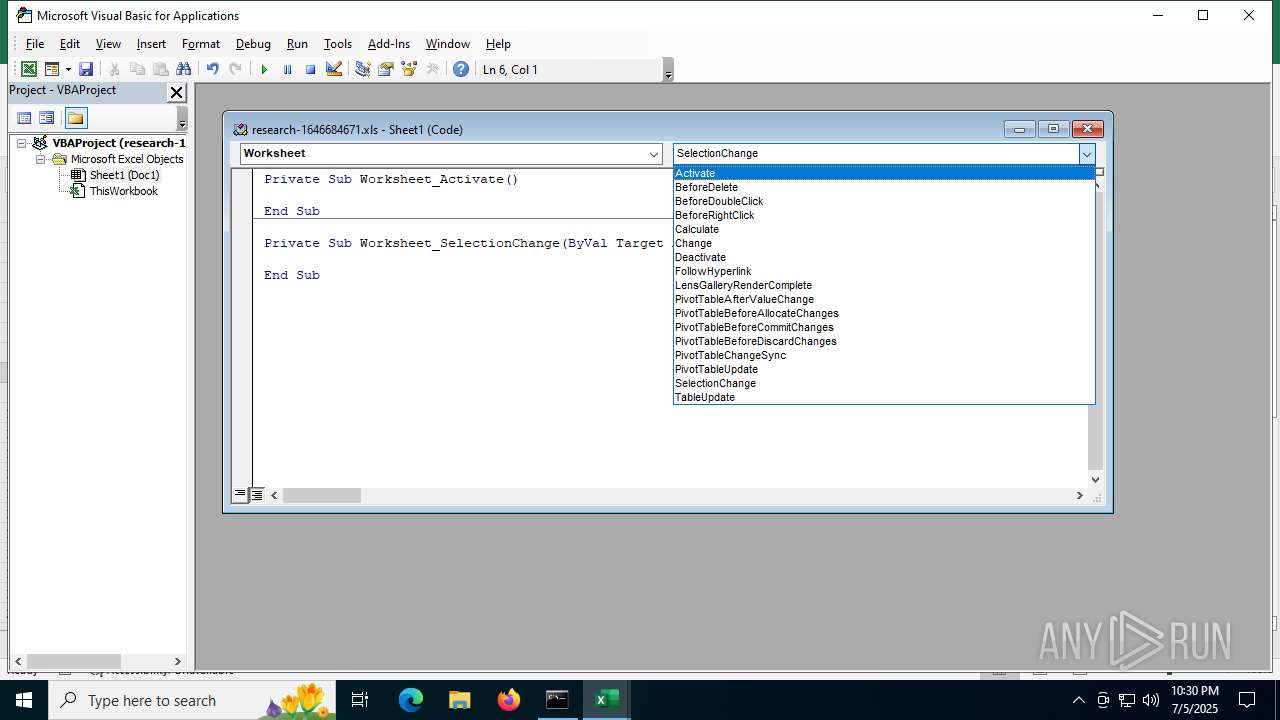Click the Windows Start button

click(23, 700)
